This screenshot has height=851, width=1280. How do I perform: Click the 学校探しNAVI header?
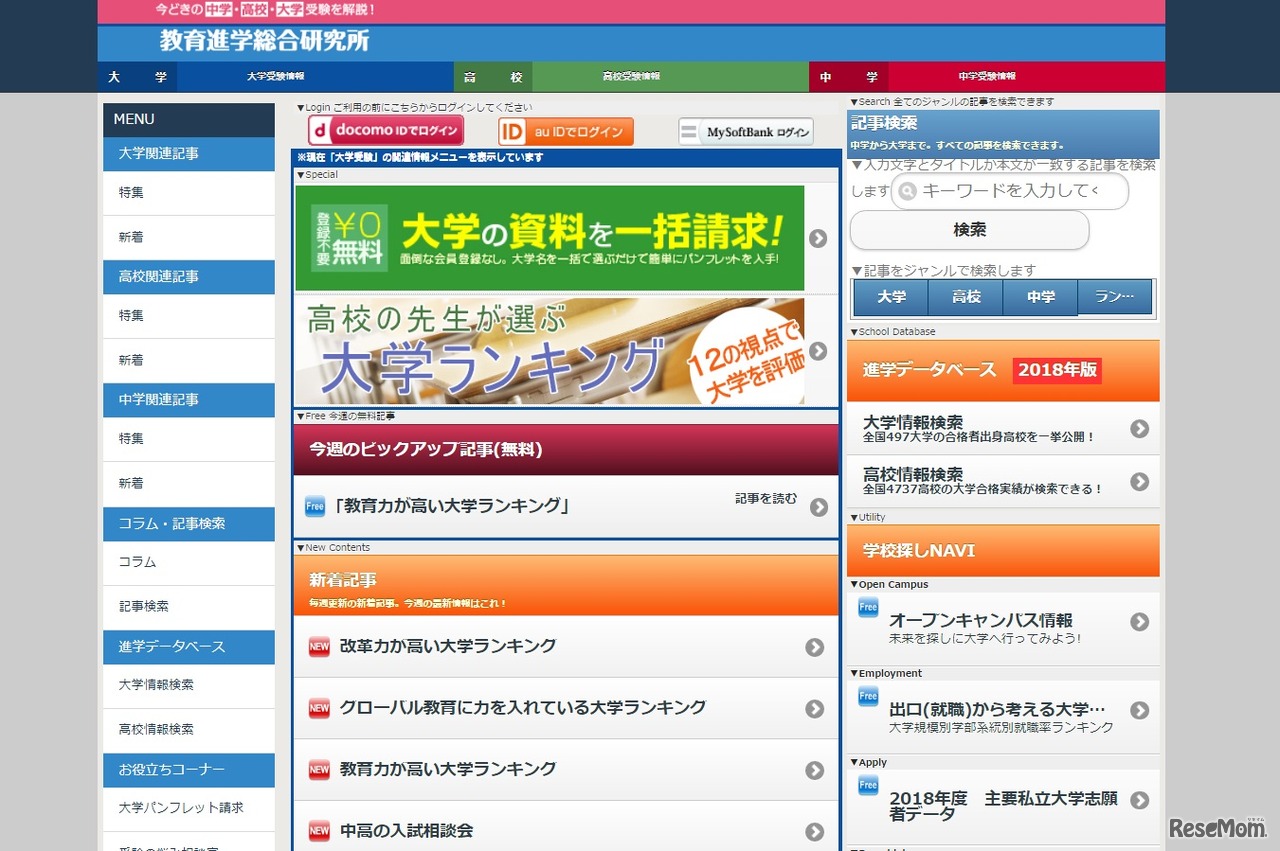(1003, 551)
